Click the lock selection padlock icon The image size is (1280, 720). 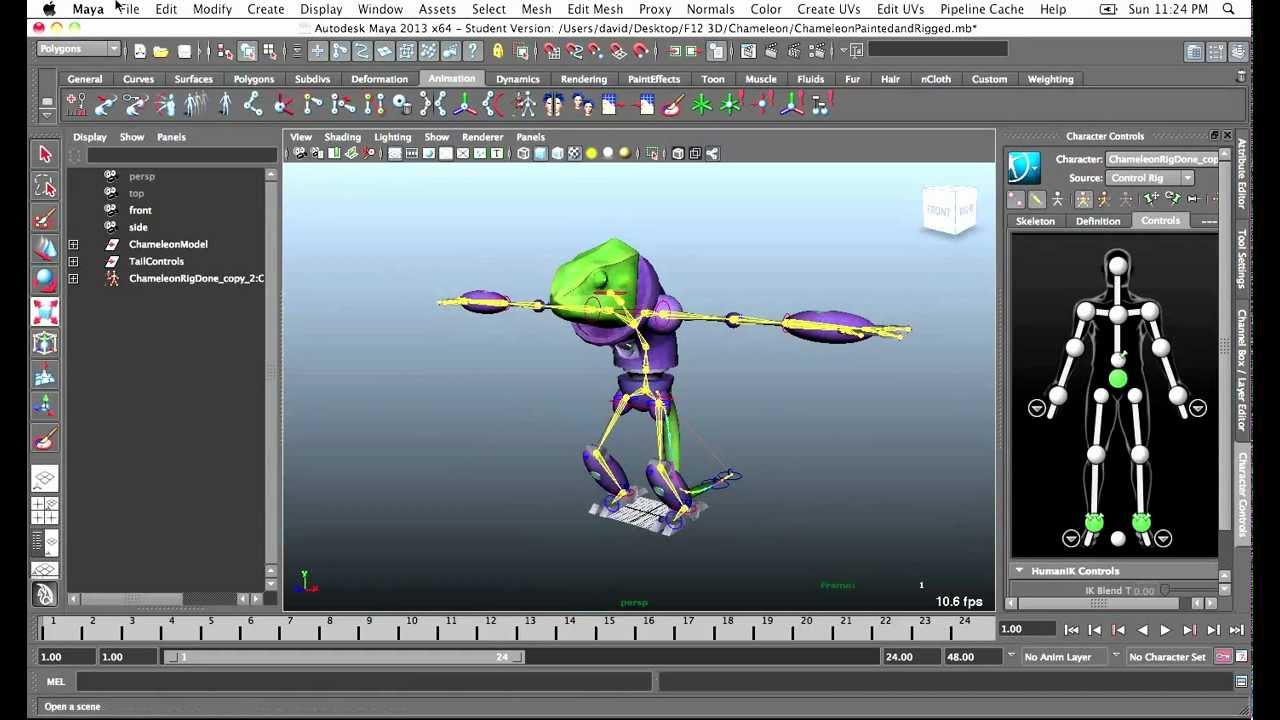498,51
